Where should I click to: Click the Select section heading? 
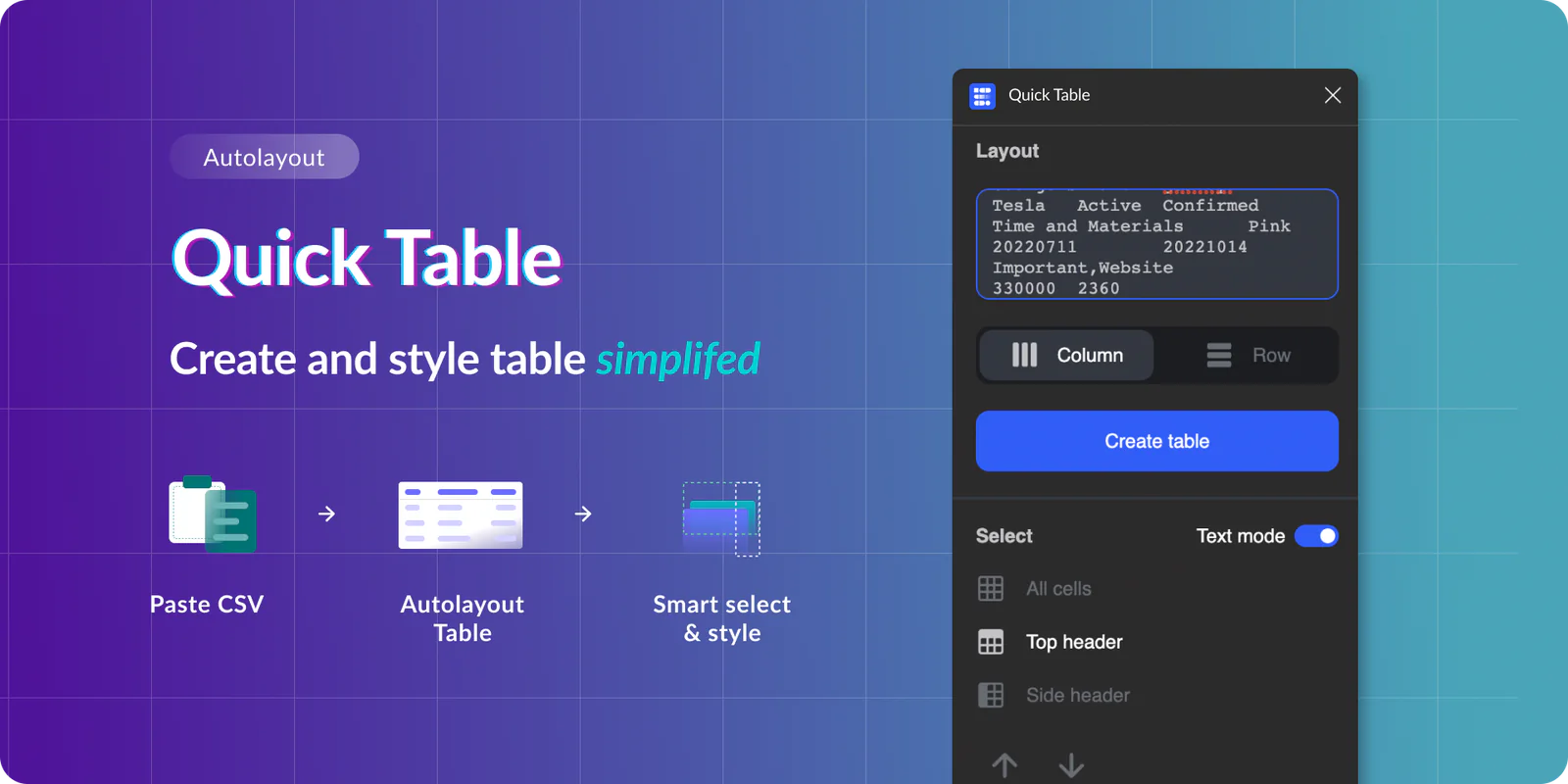1004,536
